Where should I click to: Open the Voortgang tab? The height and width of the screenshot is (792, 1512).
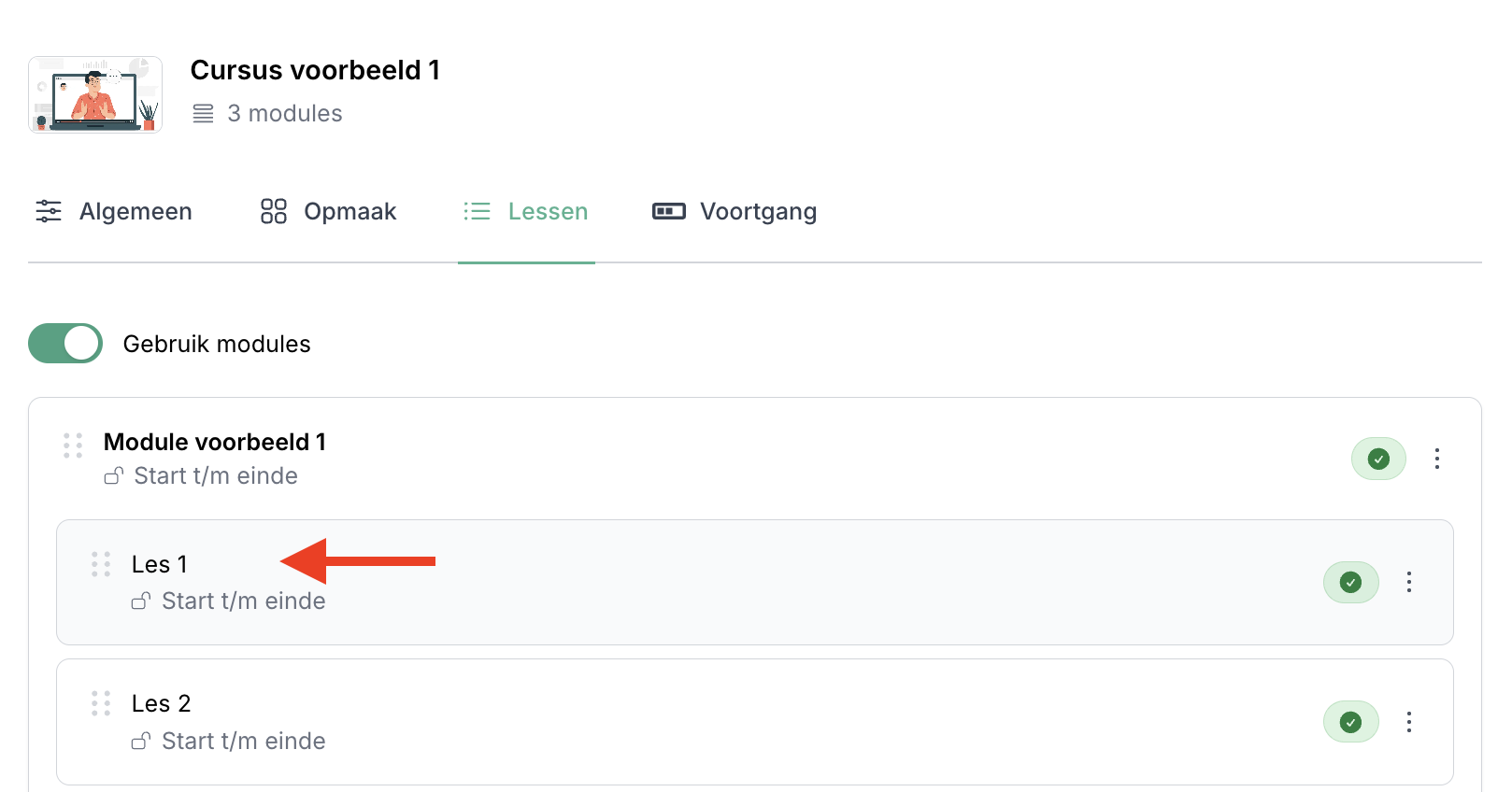[735, 212]
